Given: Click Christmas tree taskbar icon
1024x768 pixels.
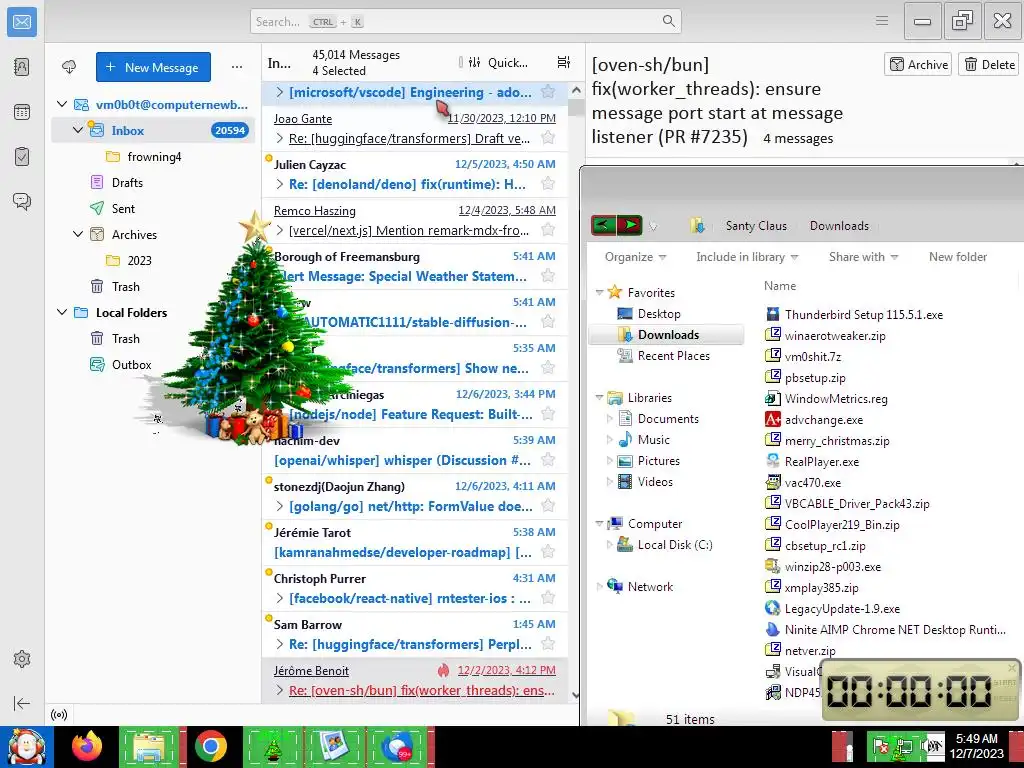Looking at the screenshot, I should tap(273, 746).
